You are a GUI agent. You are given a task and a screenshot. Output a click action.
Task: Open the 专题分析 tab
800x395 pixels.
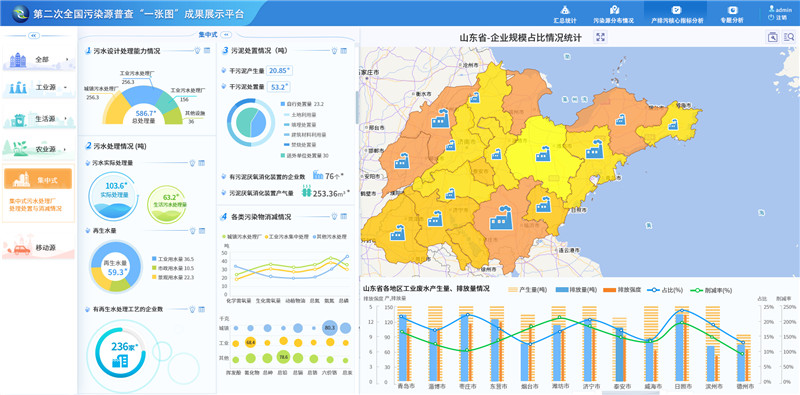[x=732, y=14]
